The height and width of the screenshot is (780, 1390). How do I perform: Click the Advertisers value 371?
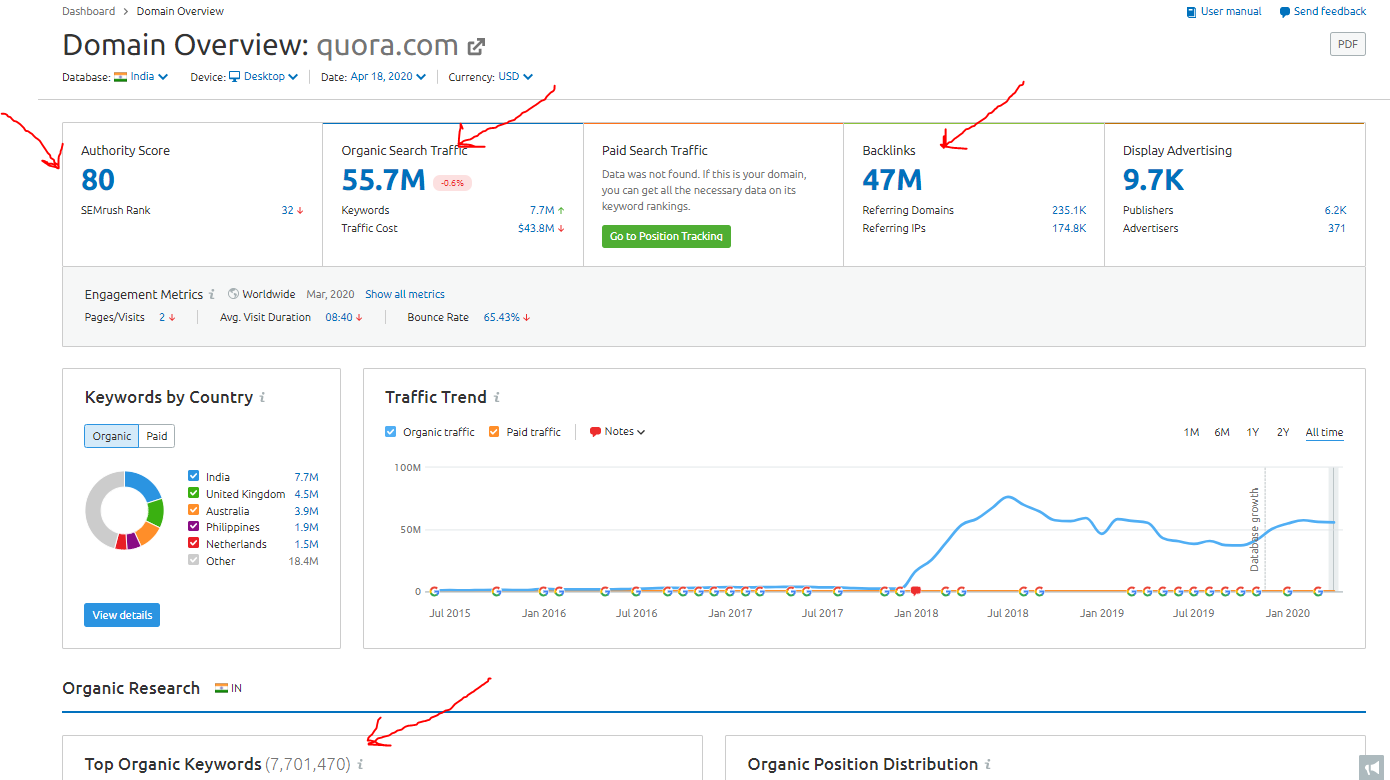click(1336, 228)
